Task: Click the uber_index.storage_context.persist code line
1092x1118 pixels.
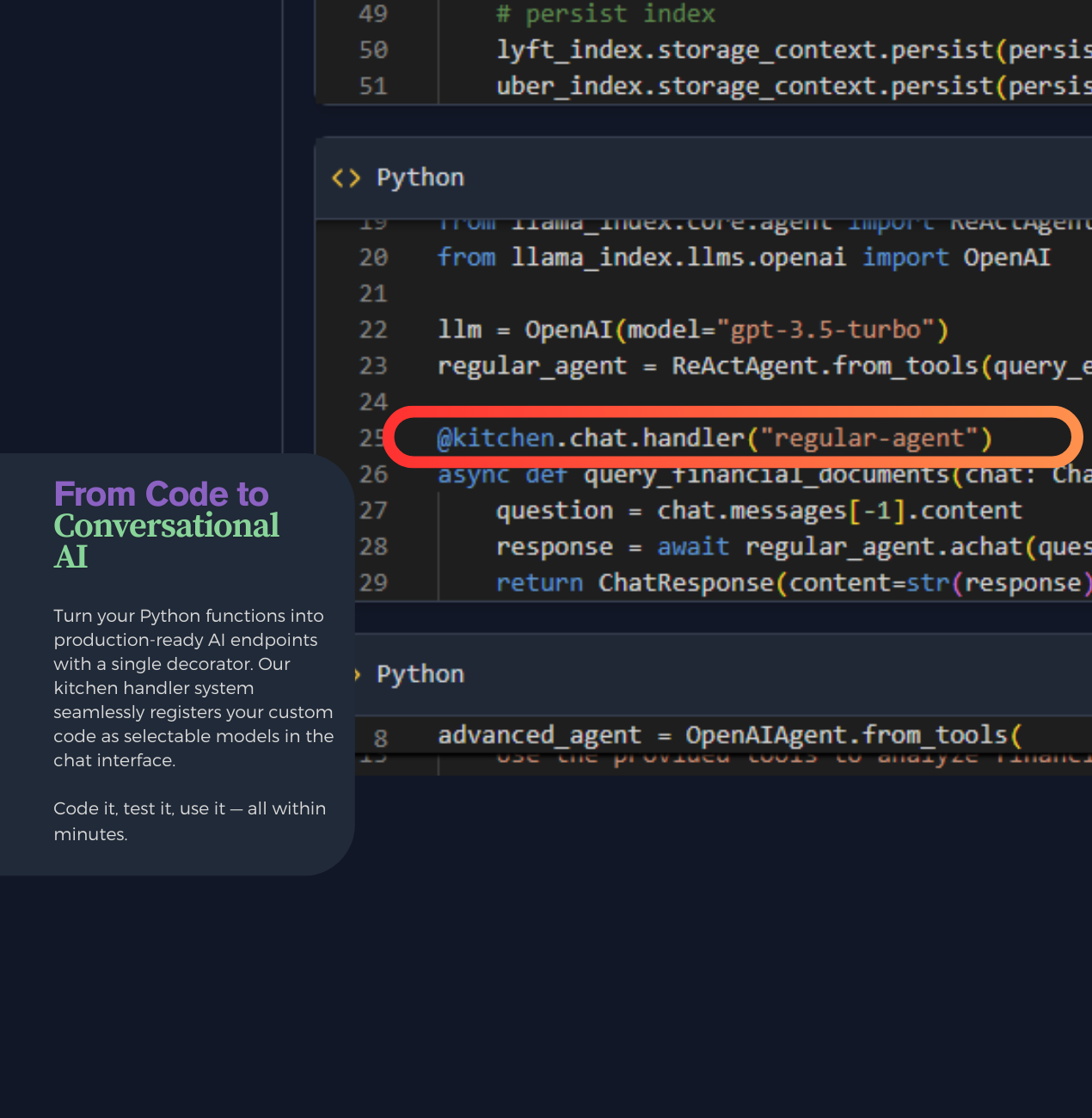Action: pos(794,86)
